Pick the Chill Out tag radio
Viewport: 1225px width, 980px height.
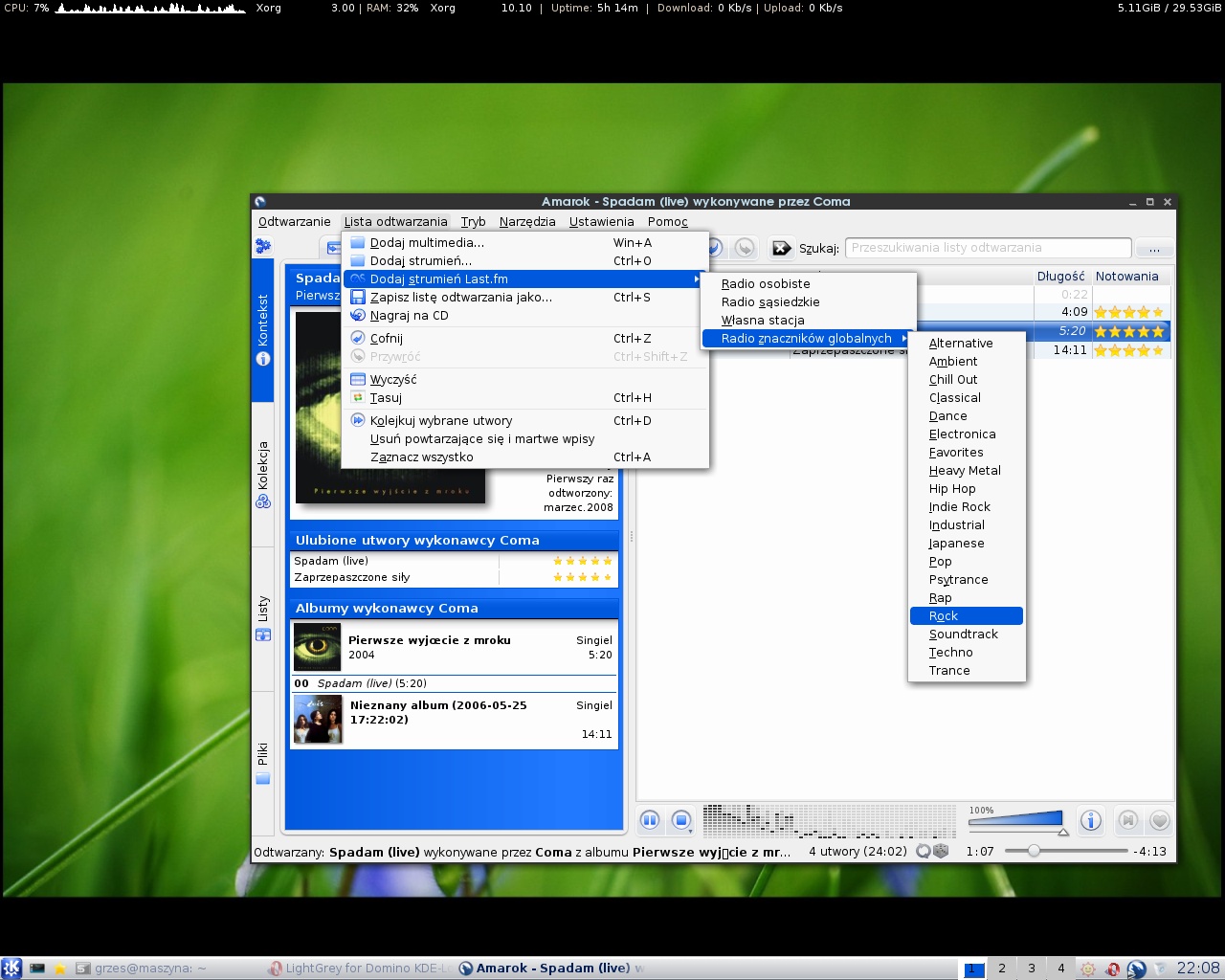point(967,380)
